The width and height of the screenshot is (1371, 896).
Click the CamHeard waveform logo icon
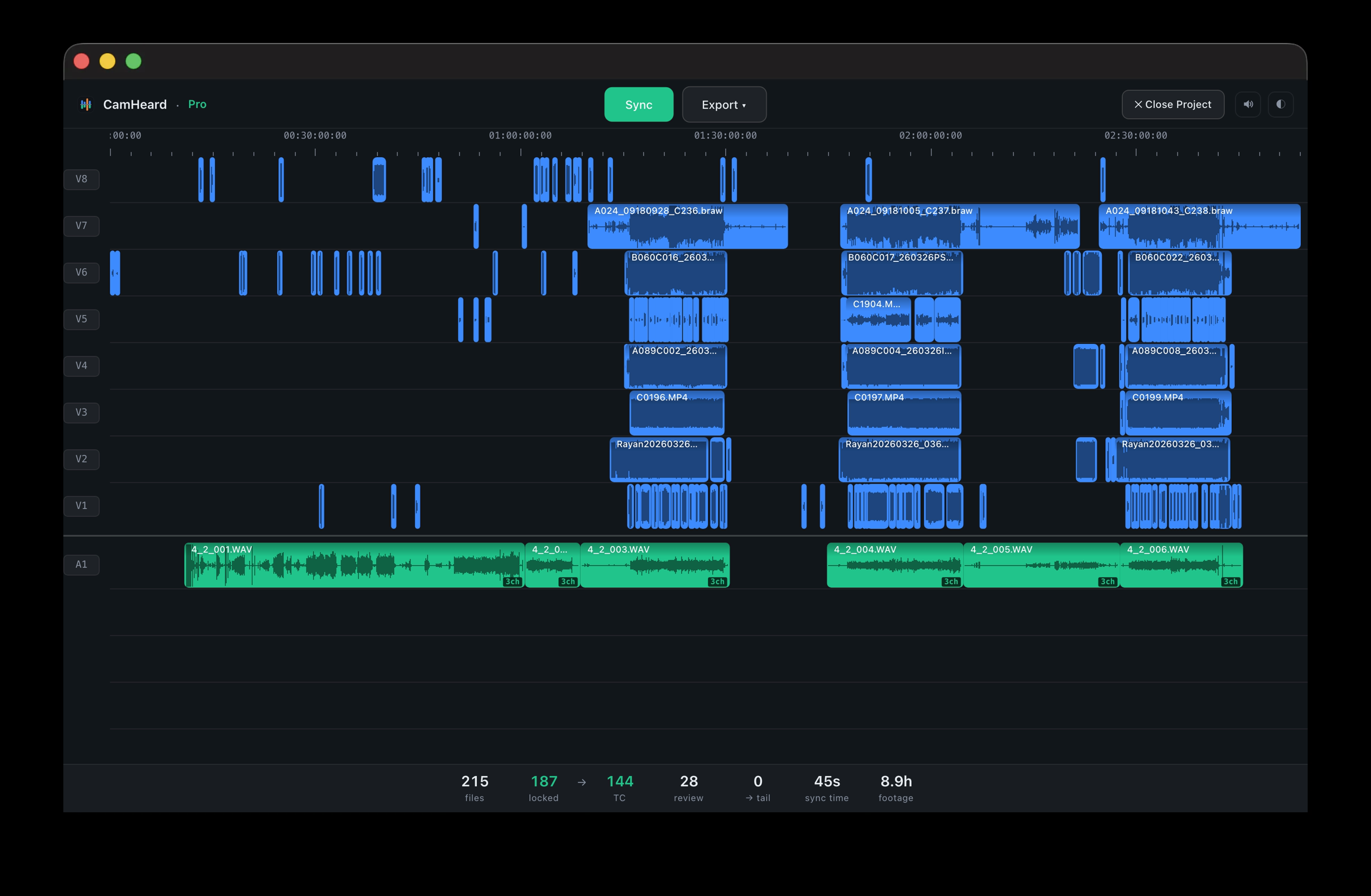coord(86,104)
